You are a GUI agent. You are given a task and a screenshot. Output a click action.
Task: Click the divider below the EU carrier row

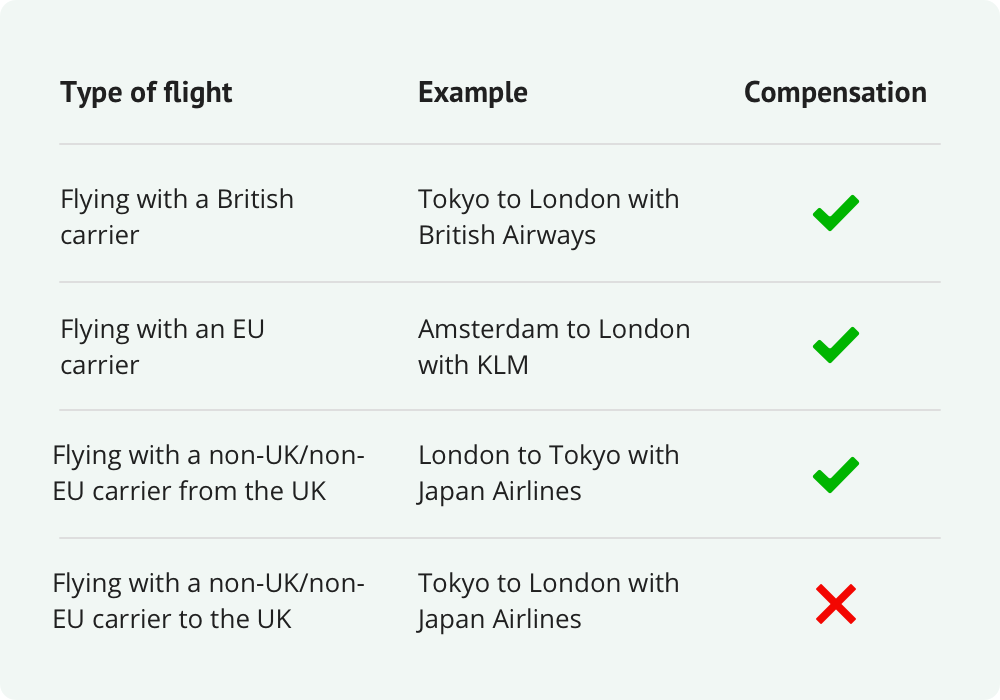tap(500, 410)
